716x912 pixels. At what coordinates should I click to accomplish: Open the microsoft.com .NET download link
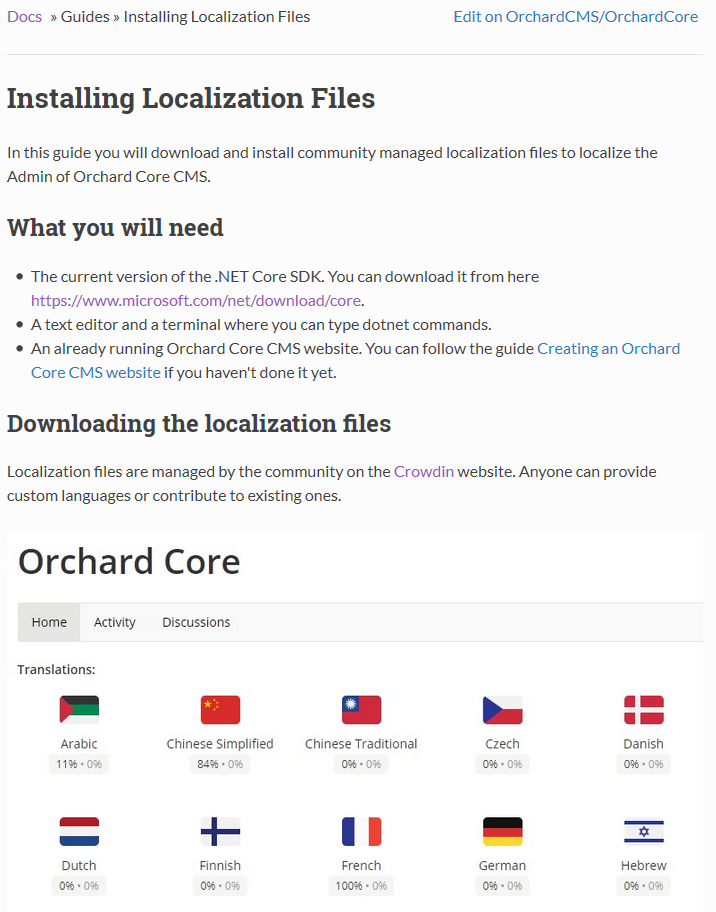point(196,300)
